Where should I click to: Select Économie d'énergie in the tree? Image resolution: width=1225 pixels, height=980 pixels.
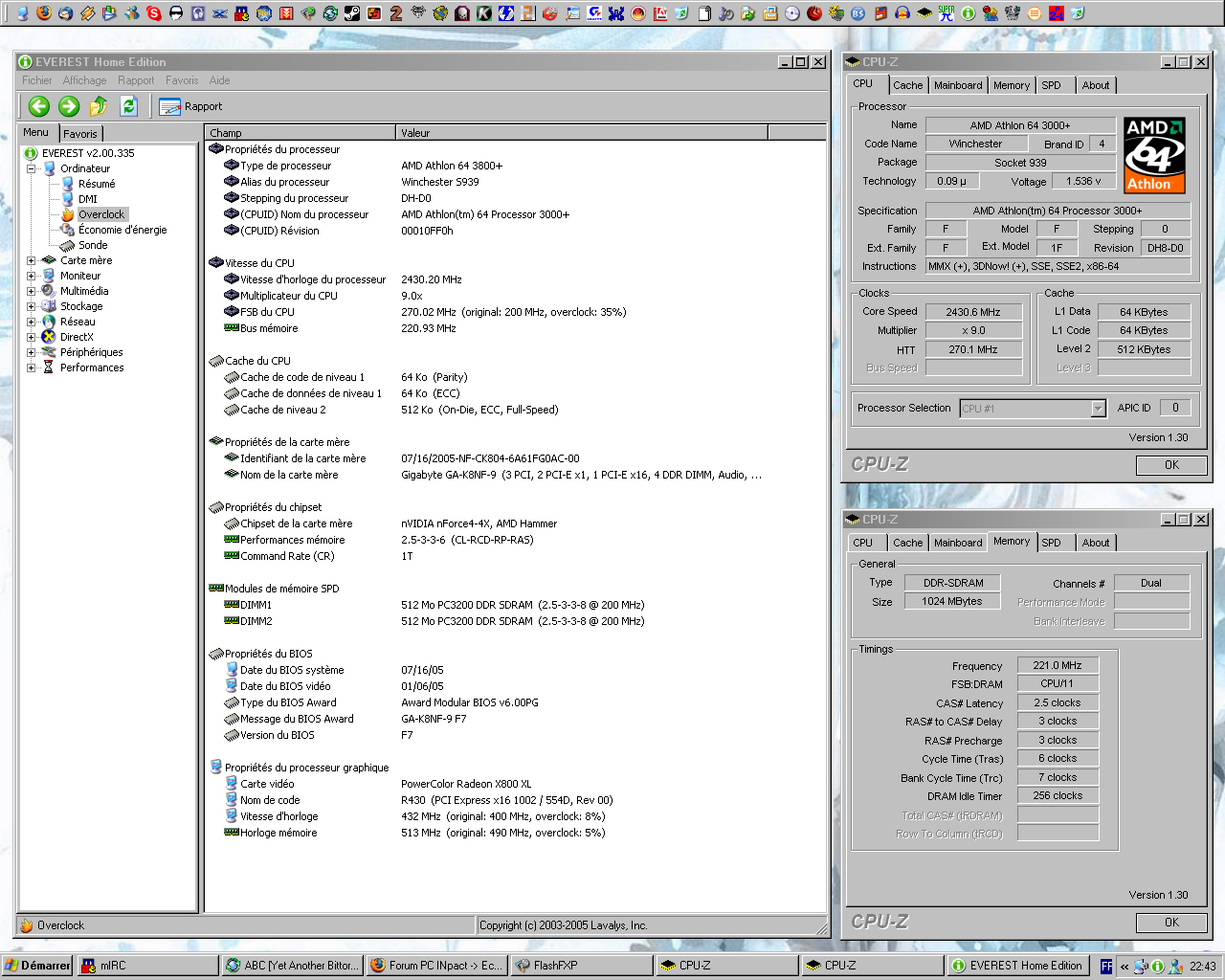(122, 230)
